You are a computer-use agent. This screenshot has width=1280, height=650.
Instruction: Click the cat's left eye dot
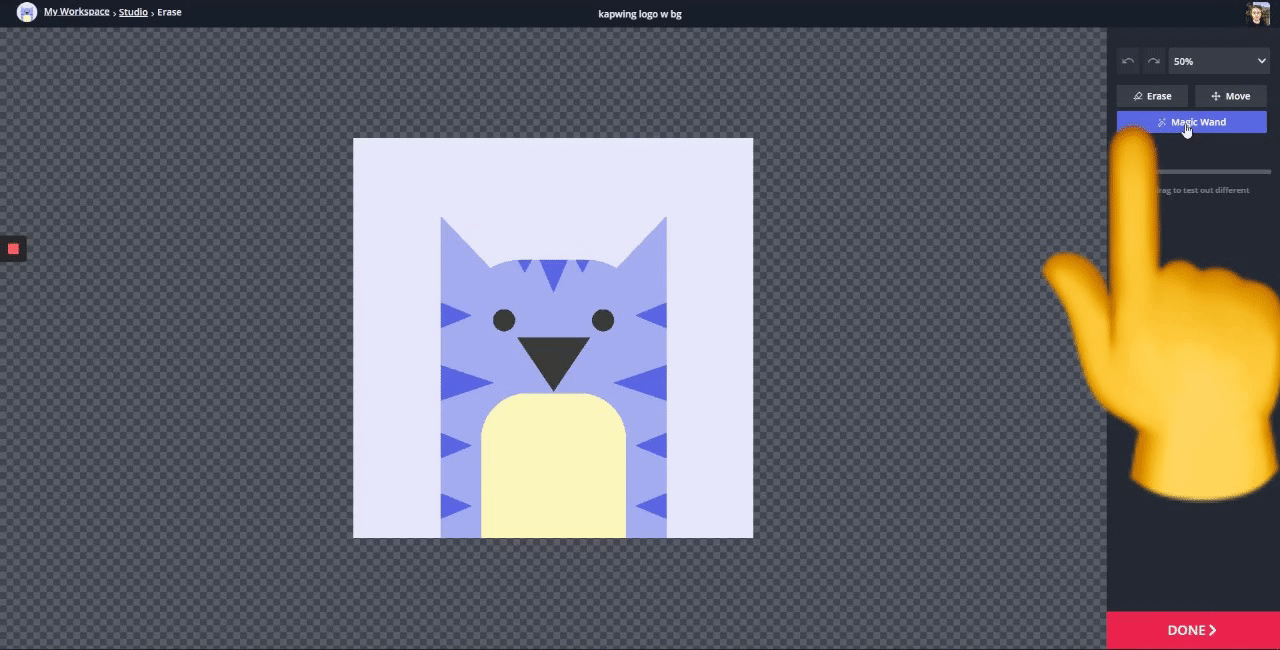[x=504, y=320]
